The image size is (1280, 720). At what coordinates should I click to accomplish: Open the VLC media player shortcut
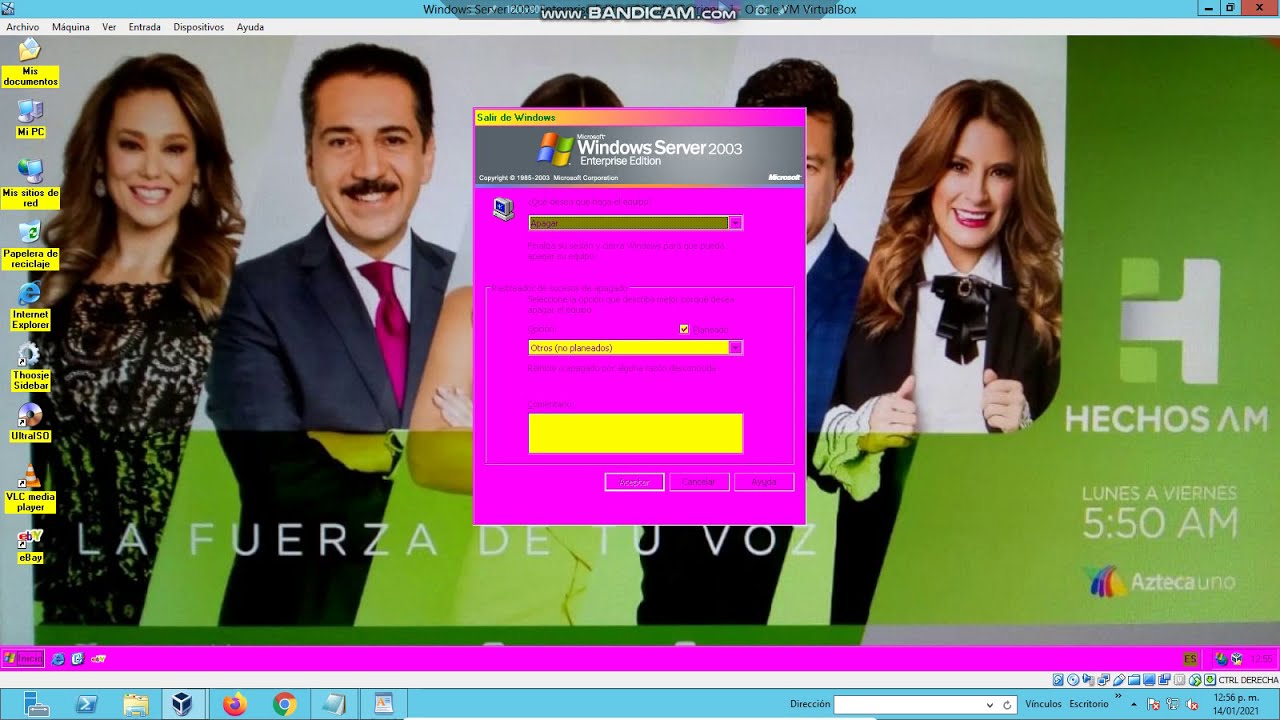(x=30, y=488)
